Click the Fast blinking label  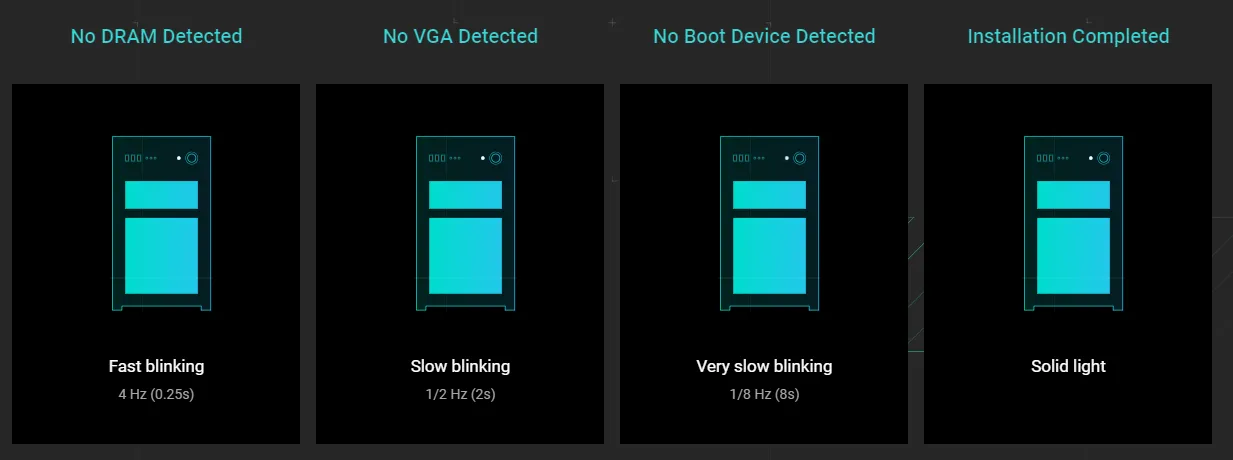coord(156,366)
